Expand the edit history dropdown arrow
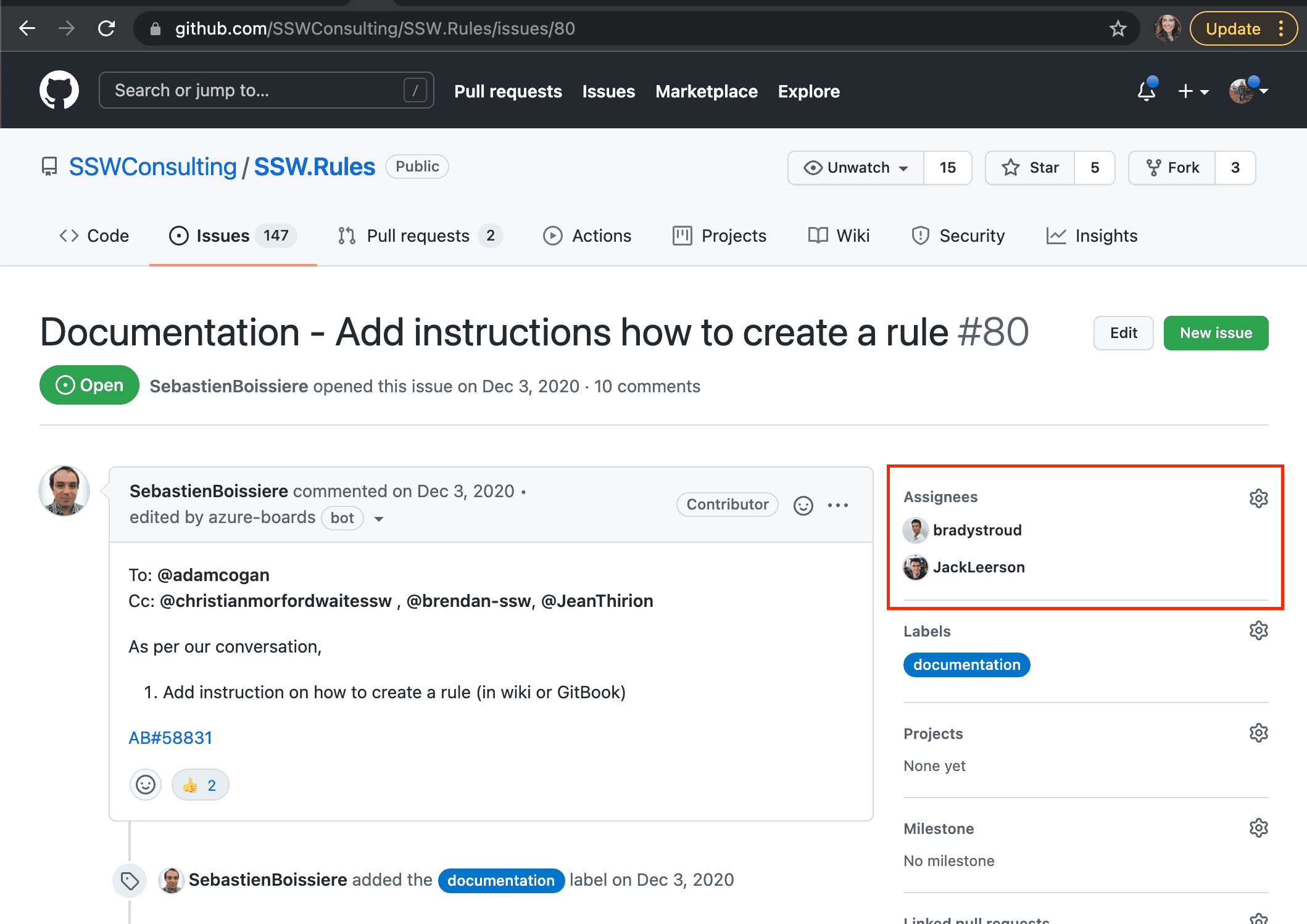Viewport: 1307px width, 924px height. click(x=379, y=519)
